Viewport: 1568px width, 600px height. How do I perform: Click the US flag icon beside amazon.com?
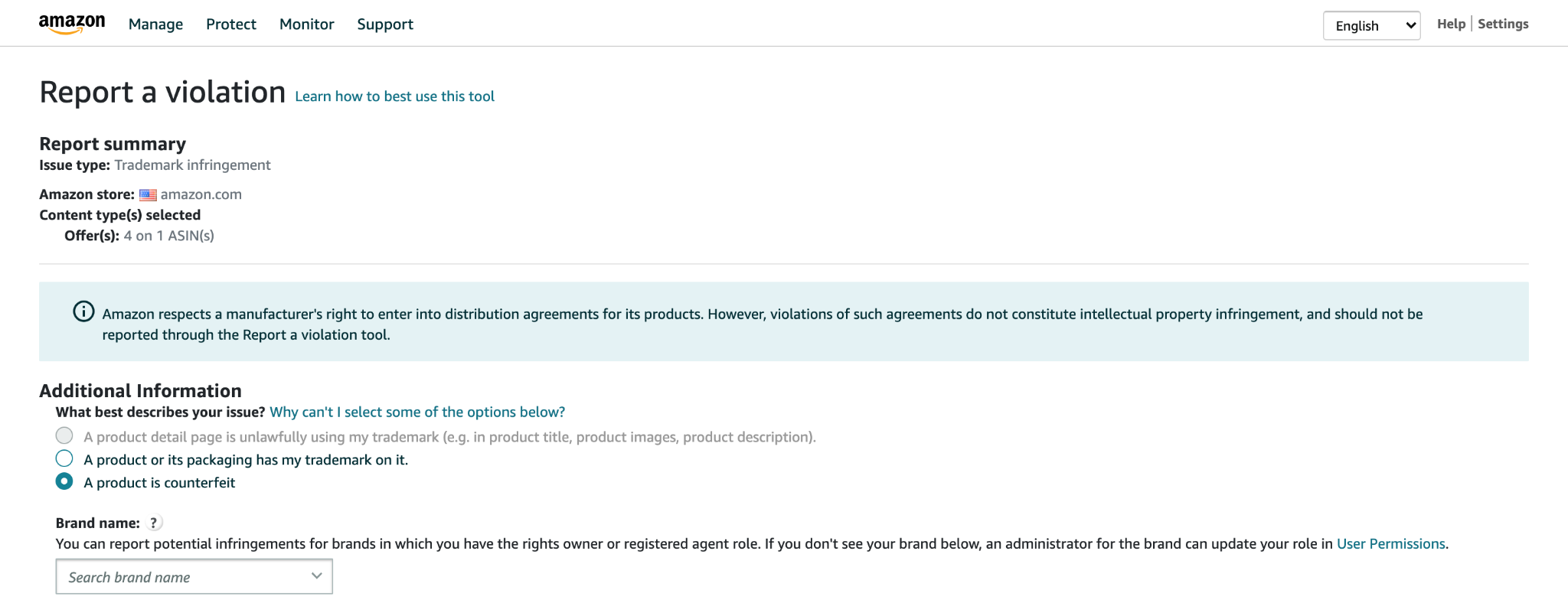pos(148,194)
